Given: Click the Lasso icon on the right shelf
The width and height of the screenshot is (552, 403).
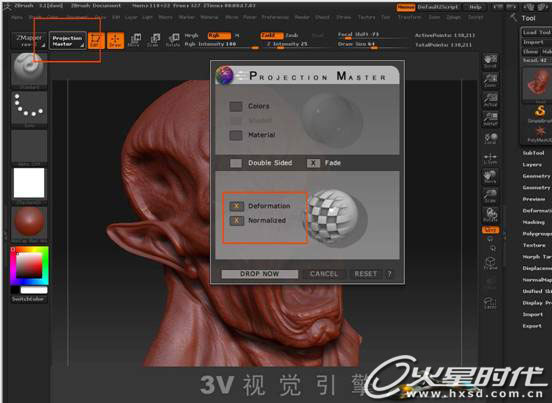Looking at the screenshot, I should point(490,303).
